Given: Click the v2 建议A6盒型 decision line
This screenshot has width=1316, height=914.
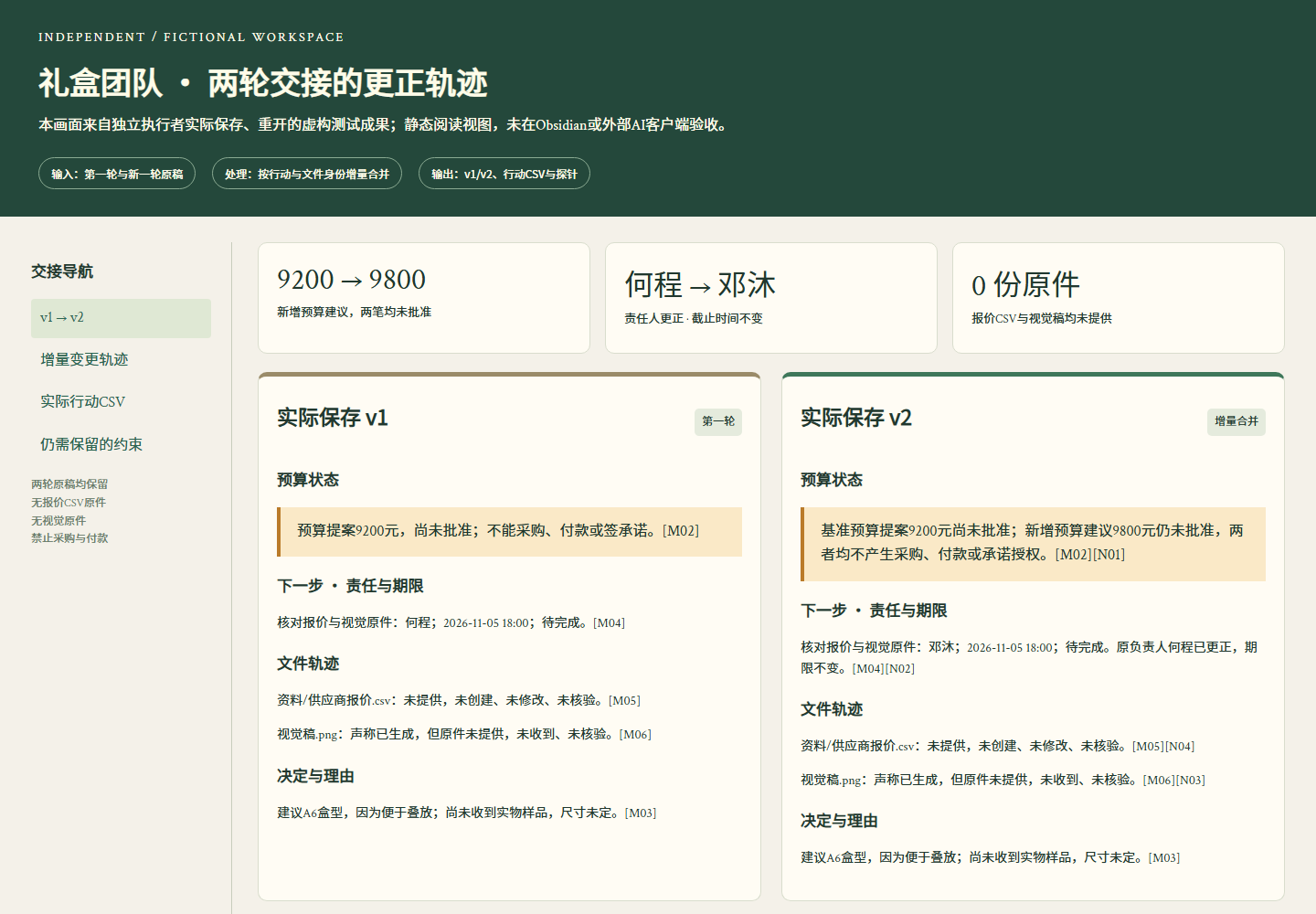Looking at the screenshot, I should [991, 858].
